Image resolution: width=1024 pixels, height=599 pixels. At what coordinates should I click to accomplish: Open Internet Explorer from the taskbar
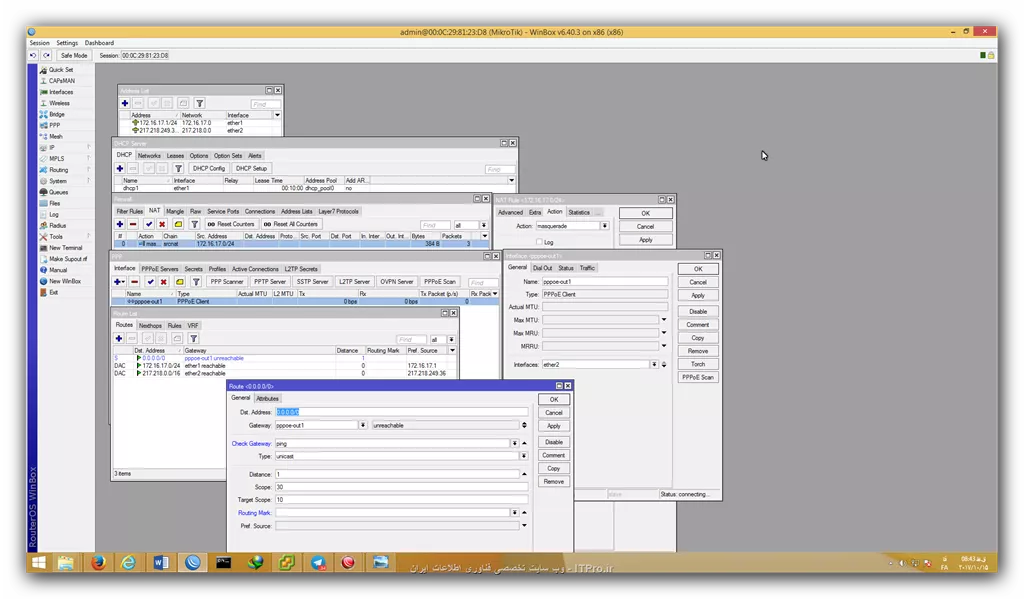pos(129,562)
